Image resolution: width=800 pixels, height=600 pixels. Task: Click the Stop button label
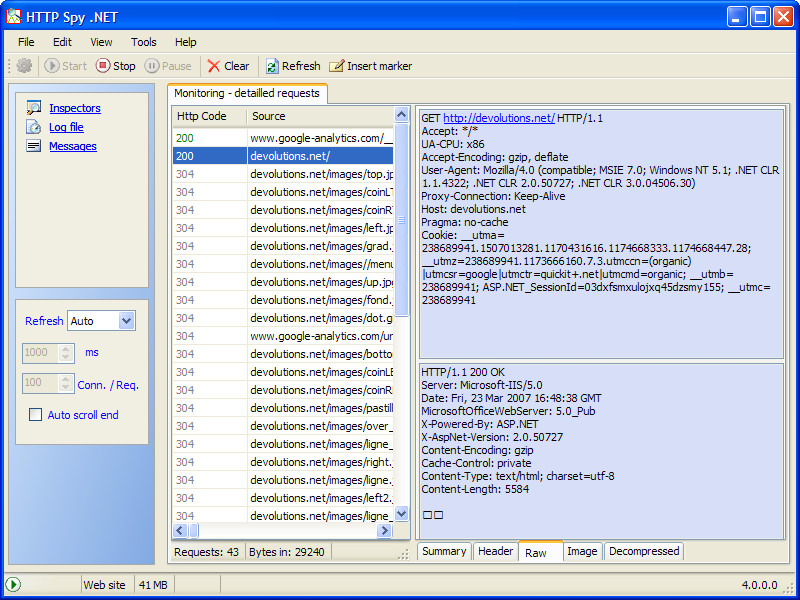click(x=124, y=66)
